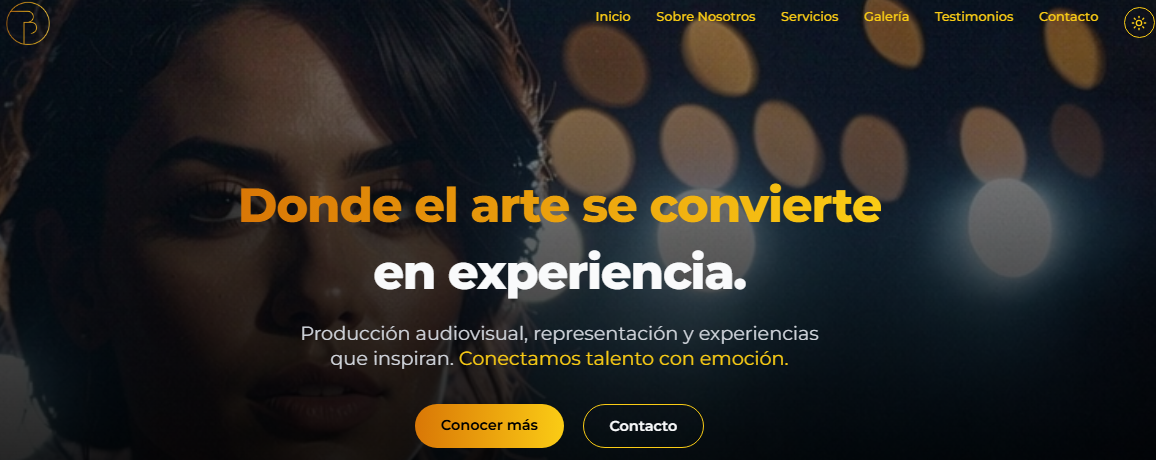The width and height of the screenshot is (1156, 460).
Task: Open the Sobre Nosotros nav link
Action: (706, 17)
